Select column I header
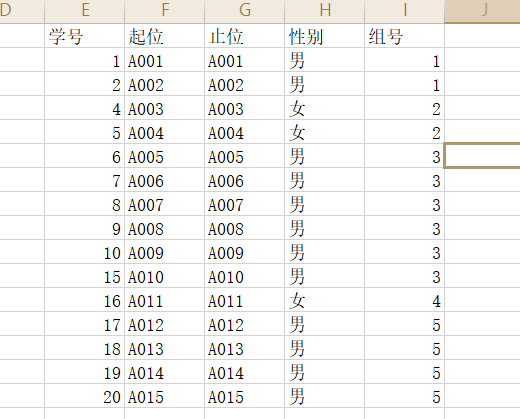 point(405,11)
